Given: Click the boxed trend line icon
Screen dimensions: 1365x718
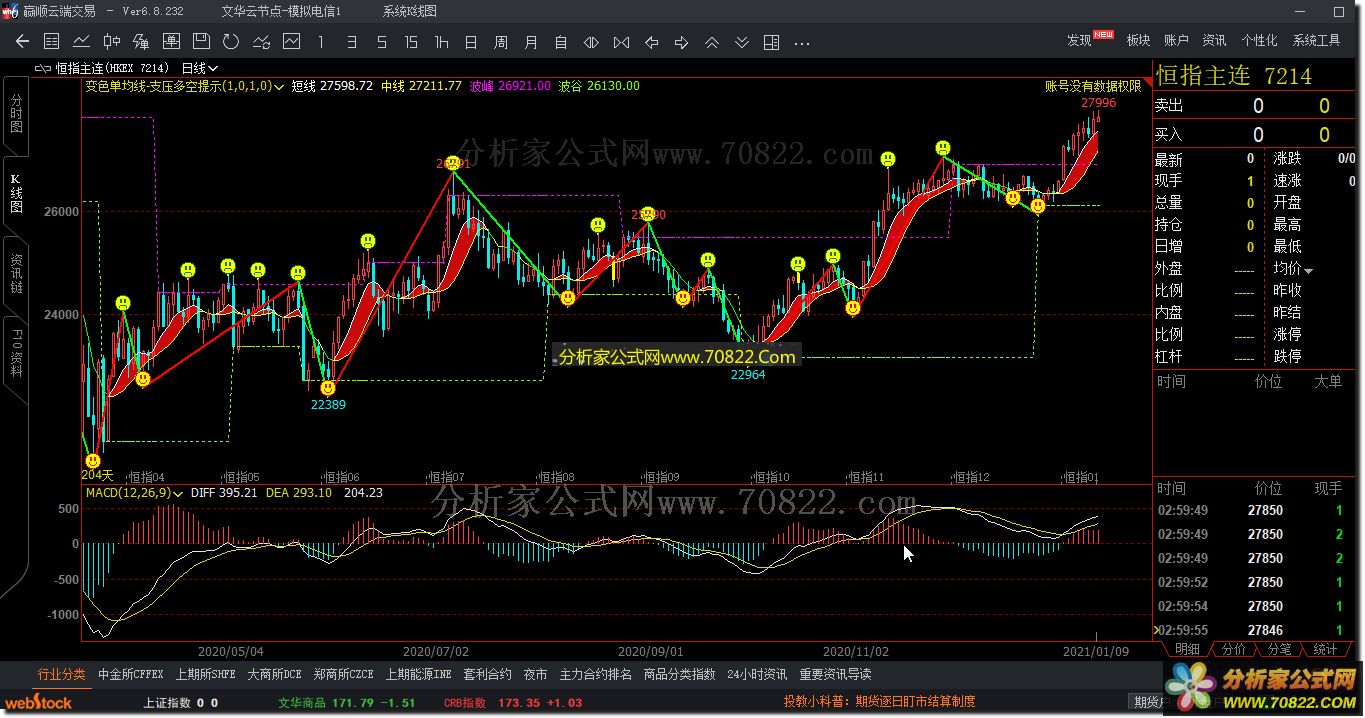Looking at the screenshot, I should click(291, 42).
